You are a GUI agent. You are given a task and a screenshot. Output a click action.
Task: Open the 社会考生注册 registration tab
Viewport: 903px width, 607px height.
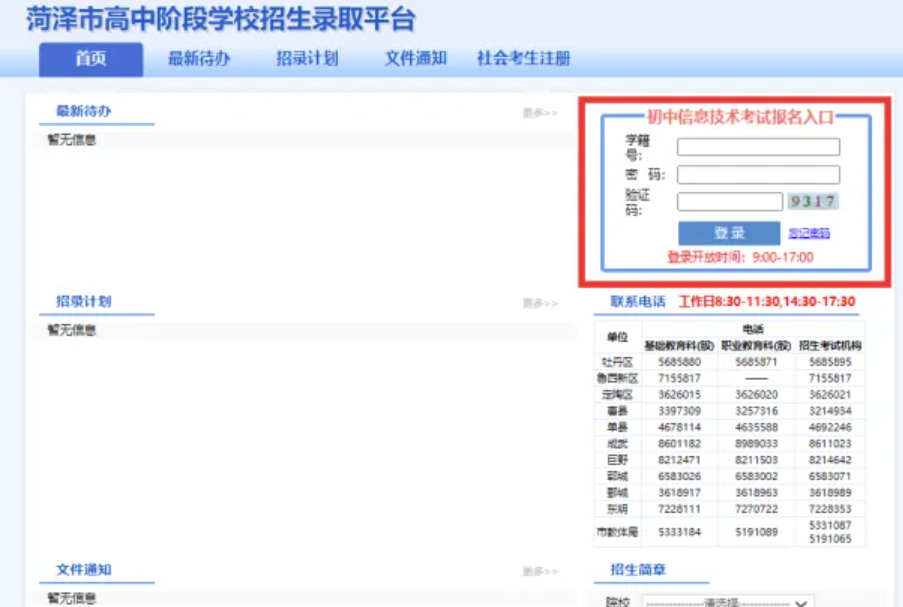523,59
